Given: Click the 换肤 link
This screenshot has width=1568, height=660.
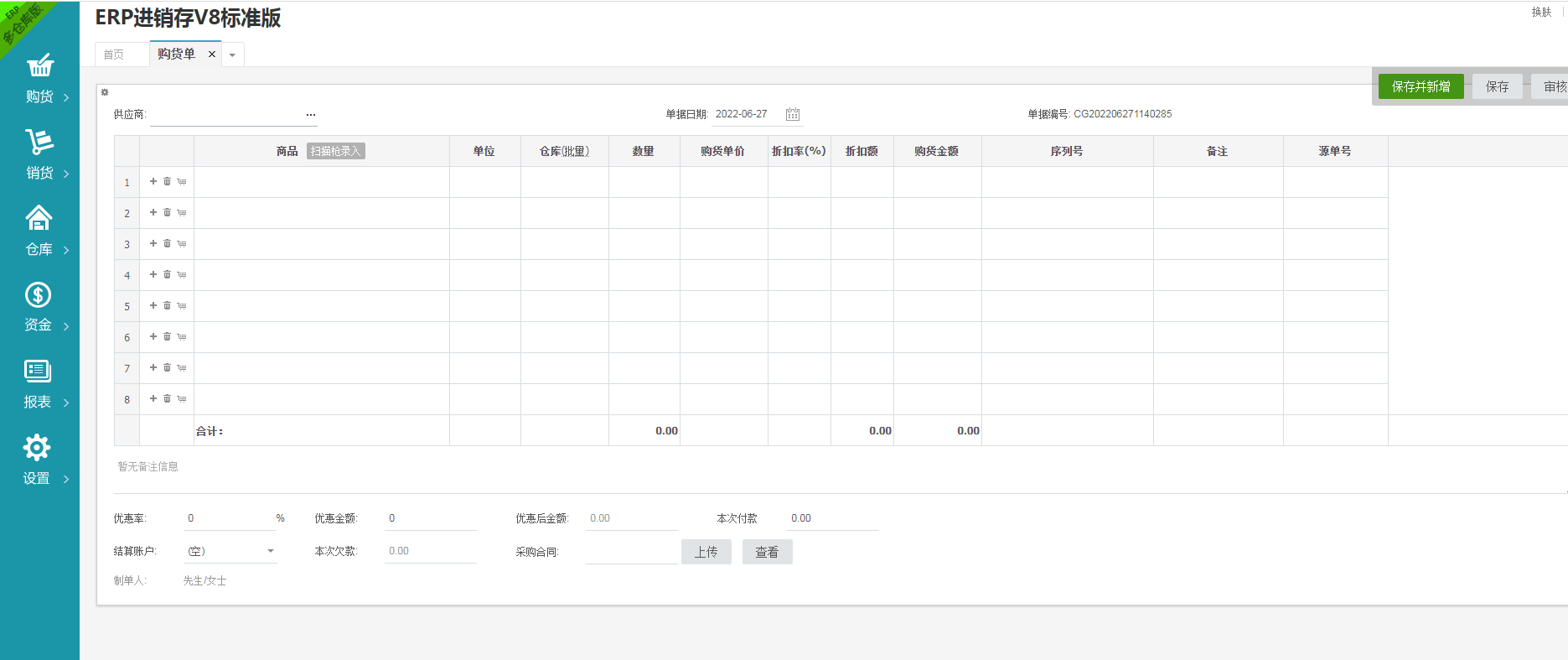Looking at the screenshot, I should (1542, 12).
